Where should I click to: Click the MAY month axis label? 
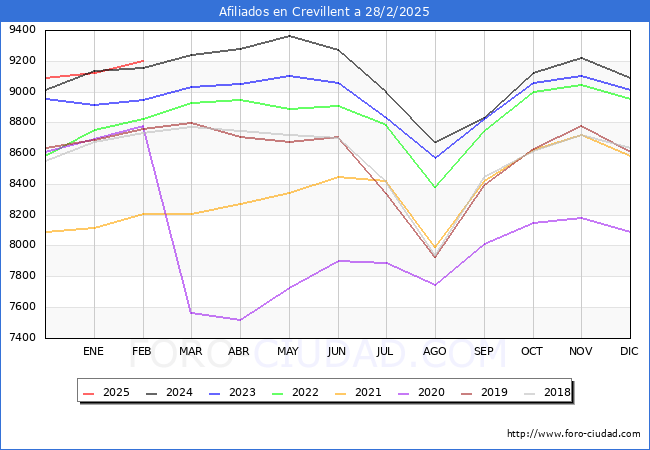tap(288, 351)
